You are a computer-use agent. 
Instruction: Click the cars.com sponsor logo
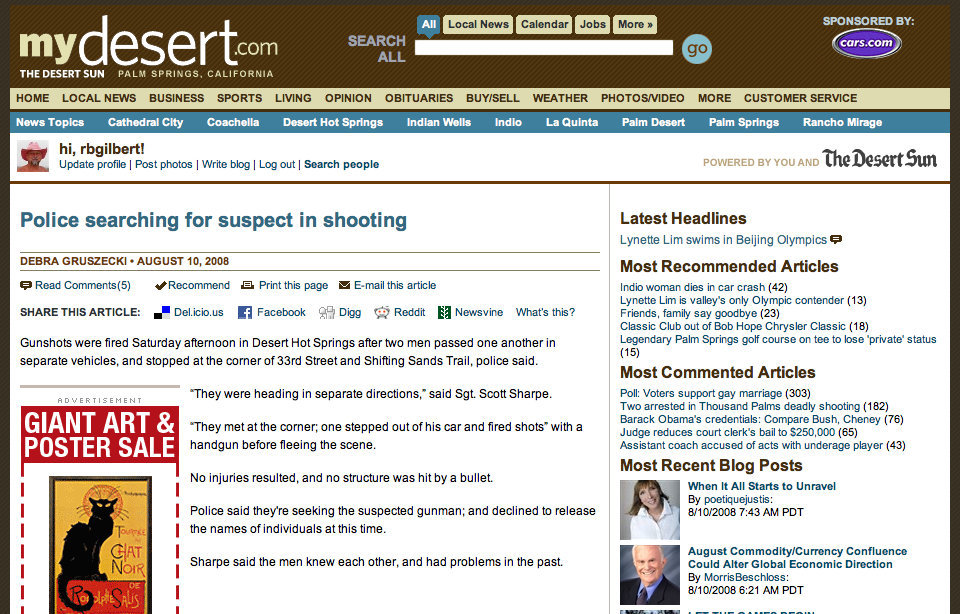click(866, 43)
